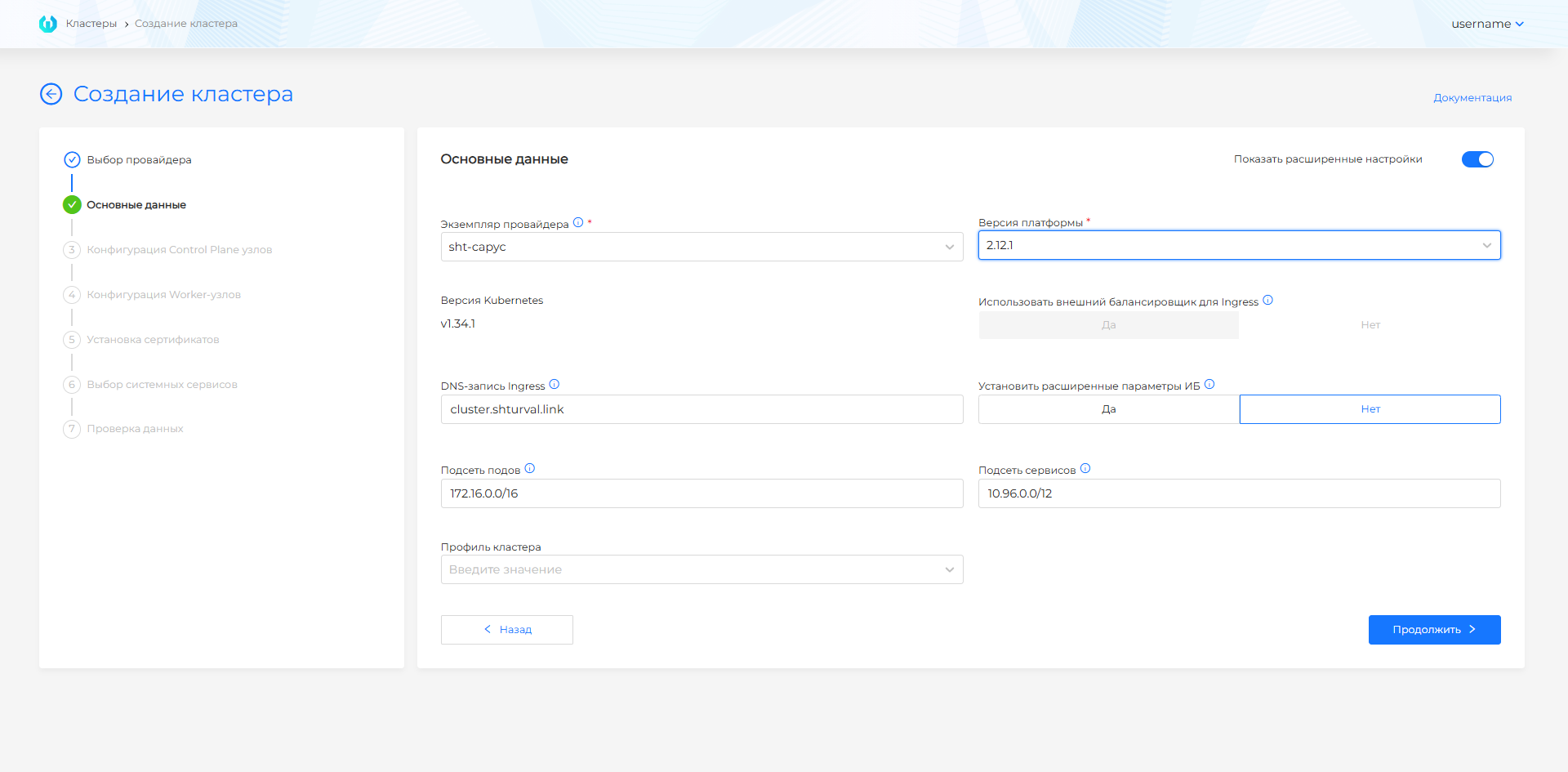Viewport: 1568px width, 772px height.
Task: Click info icon next to Подсеть подов
Action: coord(530,468)
